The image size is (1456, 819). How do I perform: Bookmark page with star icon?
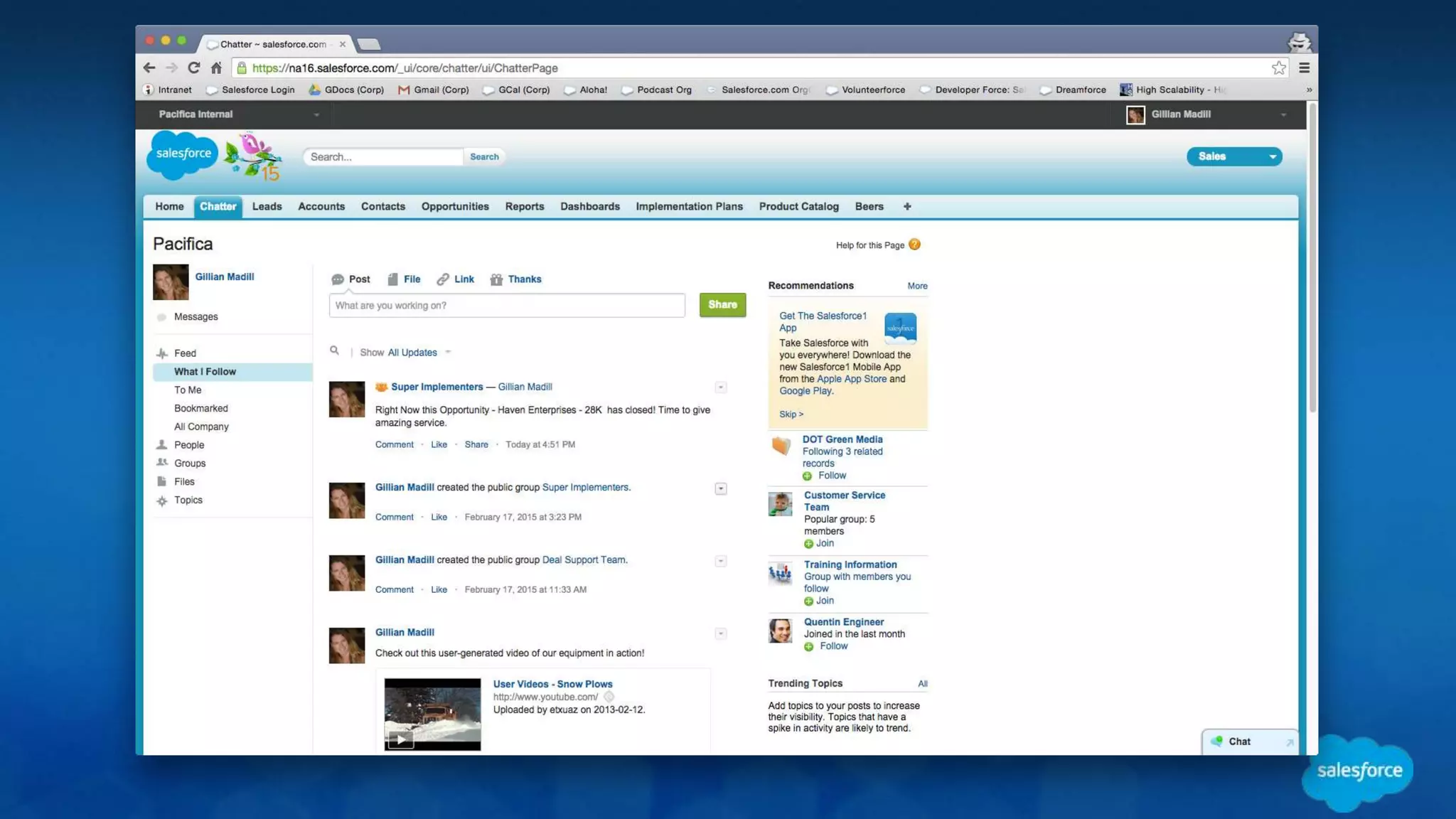click(x=1278, y=68)
